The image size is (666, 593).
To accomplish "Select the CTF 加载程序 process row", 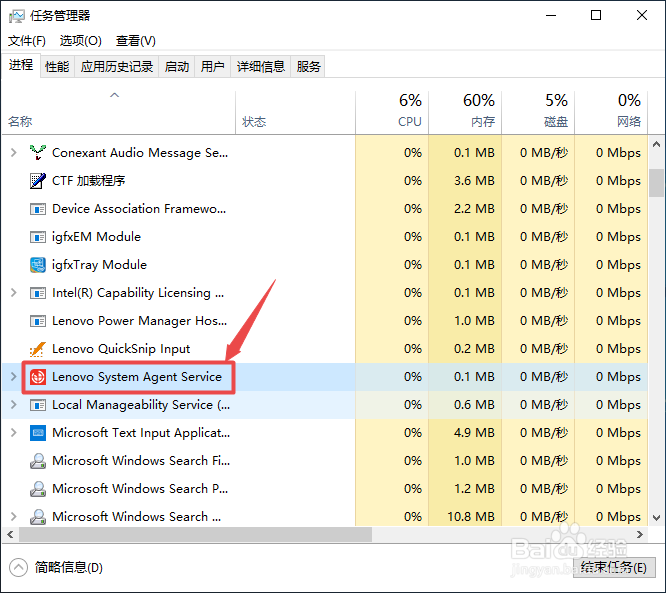I will tap(325, 181).
